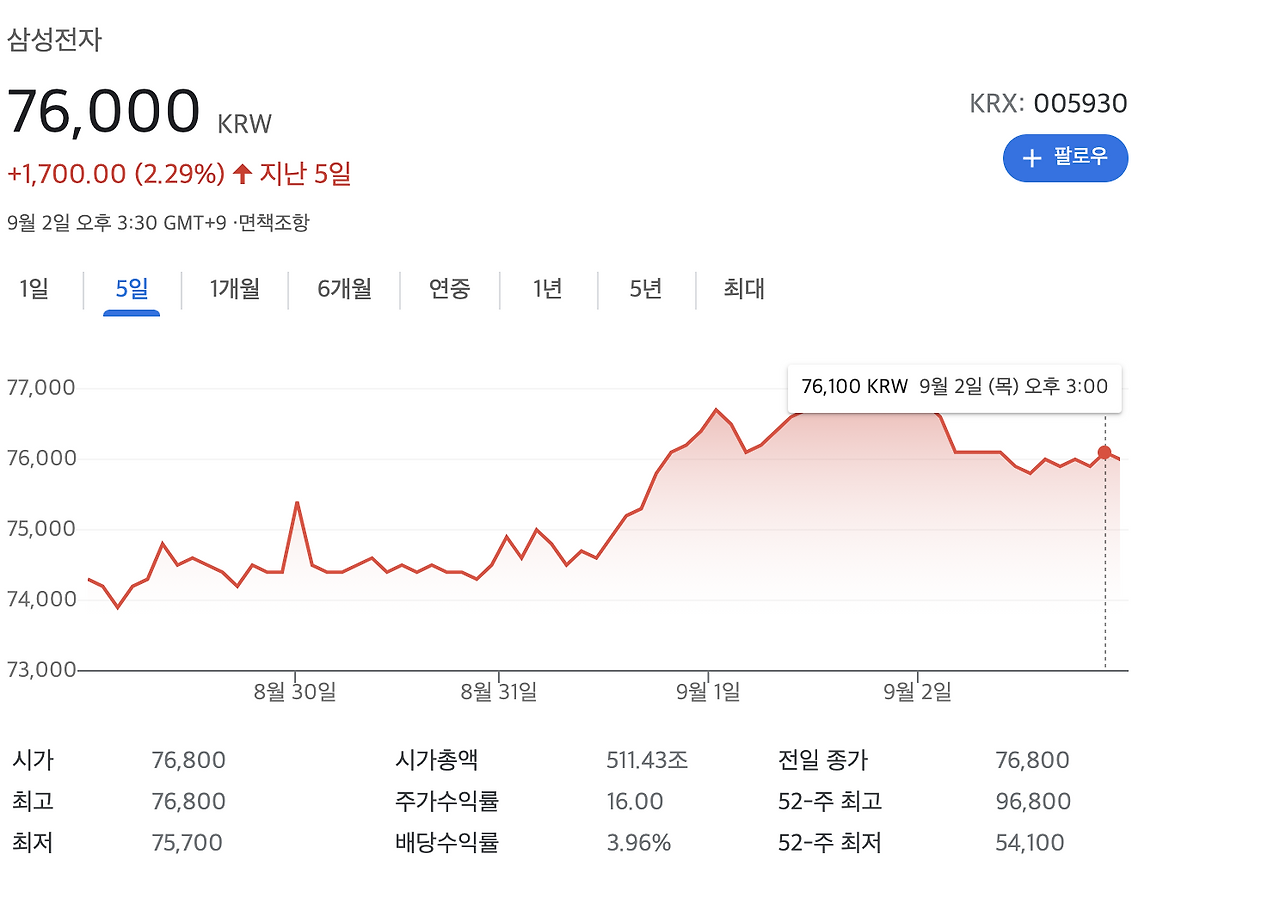Image resolution: width=1280 pixels, height=910 pixels.
Task: Show the 최대 maximum chart range
Action: click(x=741, y=289)
